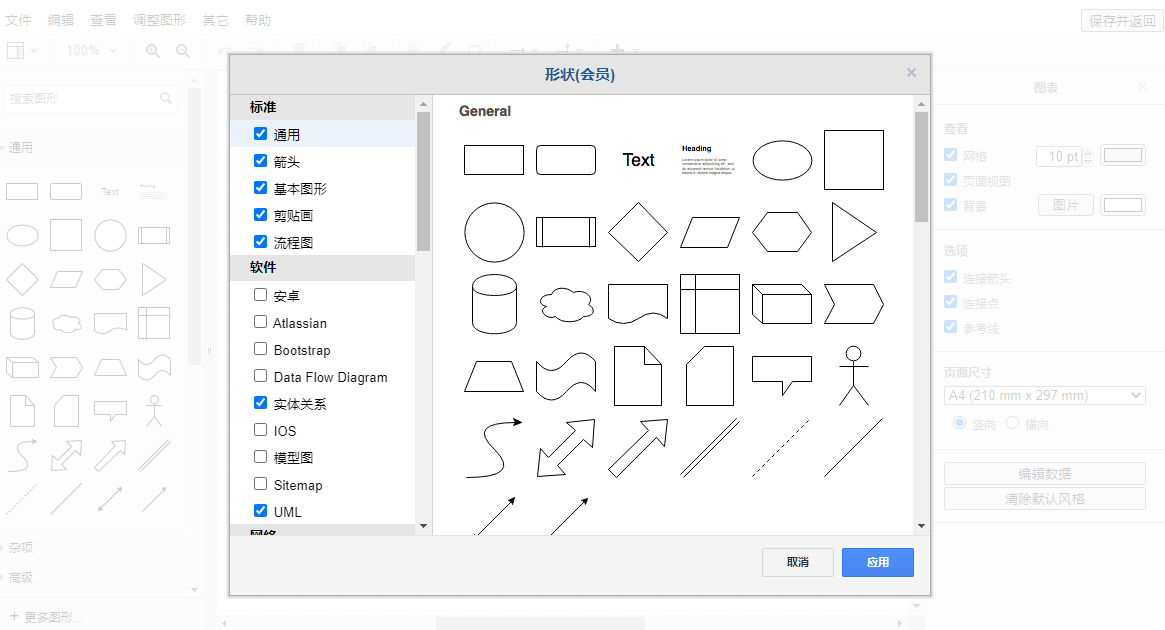This screenshot has width=1165, height=630.
Task: Enable the Bootstrap library checkbox
Action: pyautogui.click(x=260, y=348)
